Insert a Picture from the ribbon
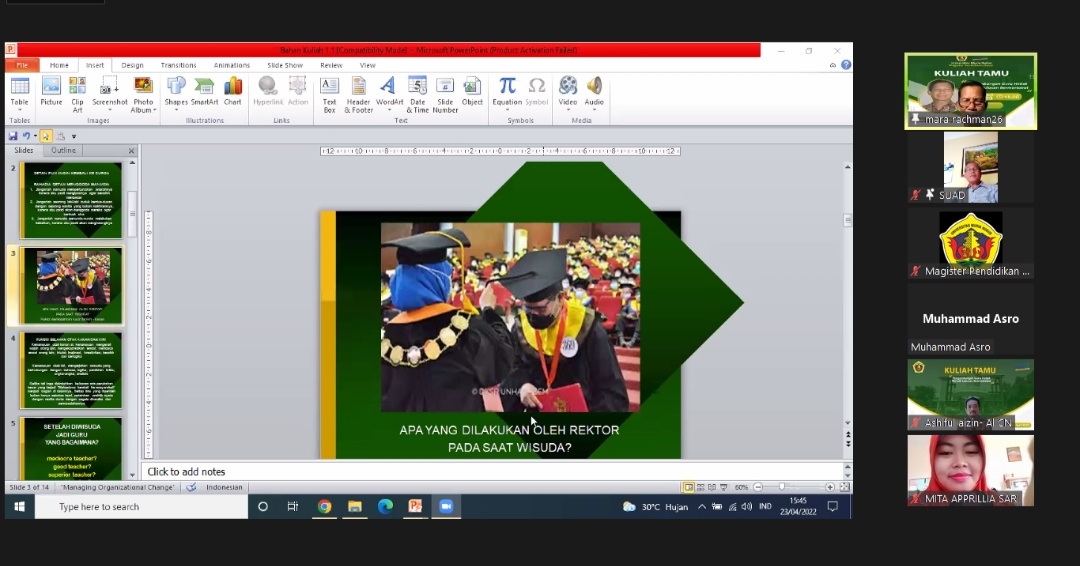Image resolution: width=1080 pixels, height=566 pixels. coord(51,91)
